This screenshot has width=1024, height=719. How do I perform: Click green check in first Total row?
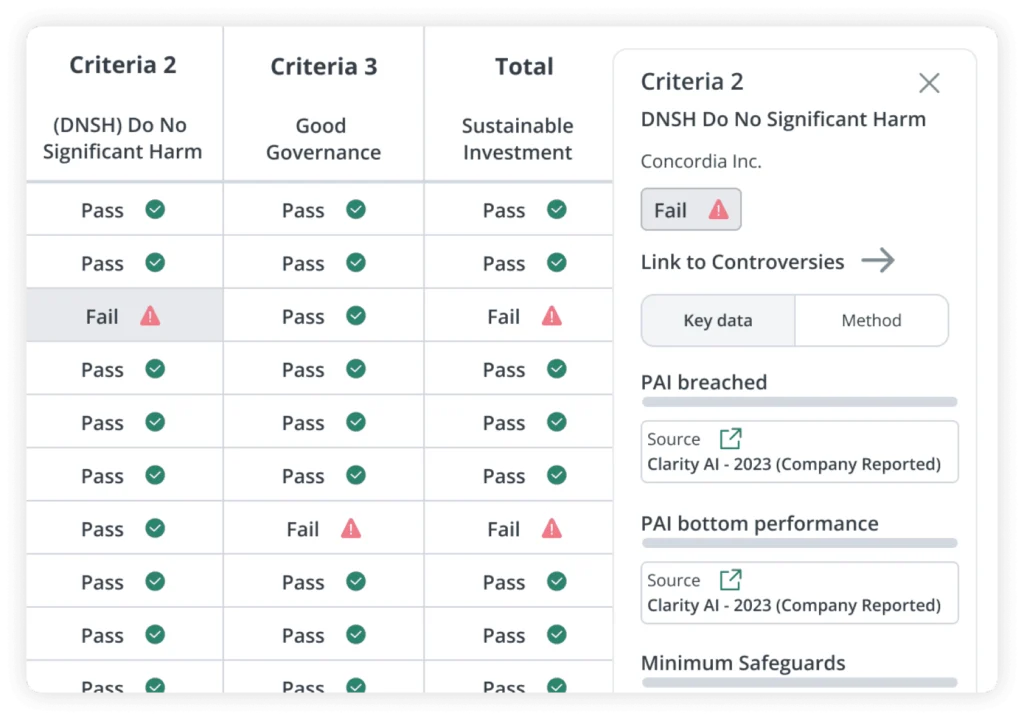click(556, 210)
